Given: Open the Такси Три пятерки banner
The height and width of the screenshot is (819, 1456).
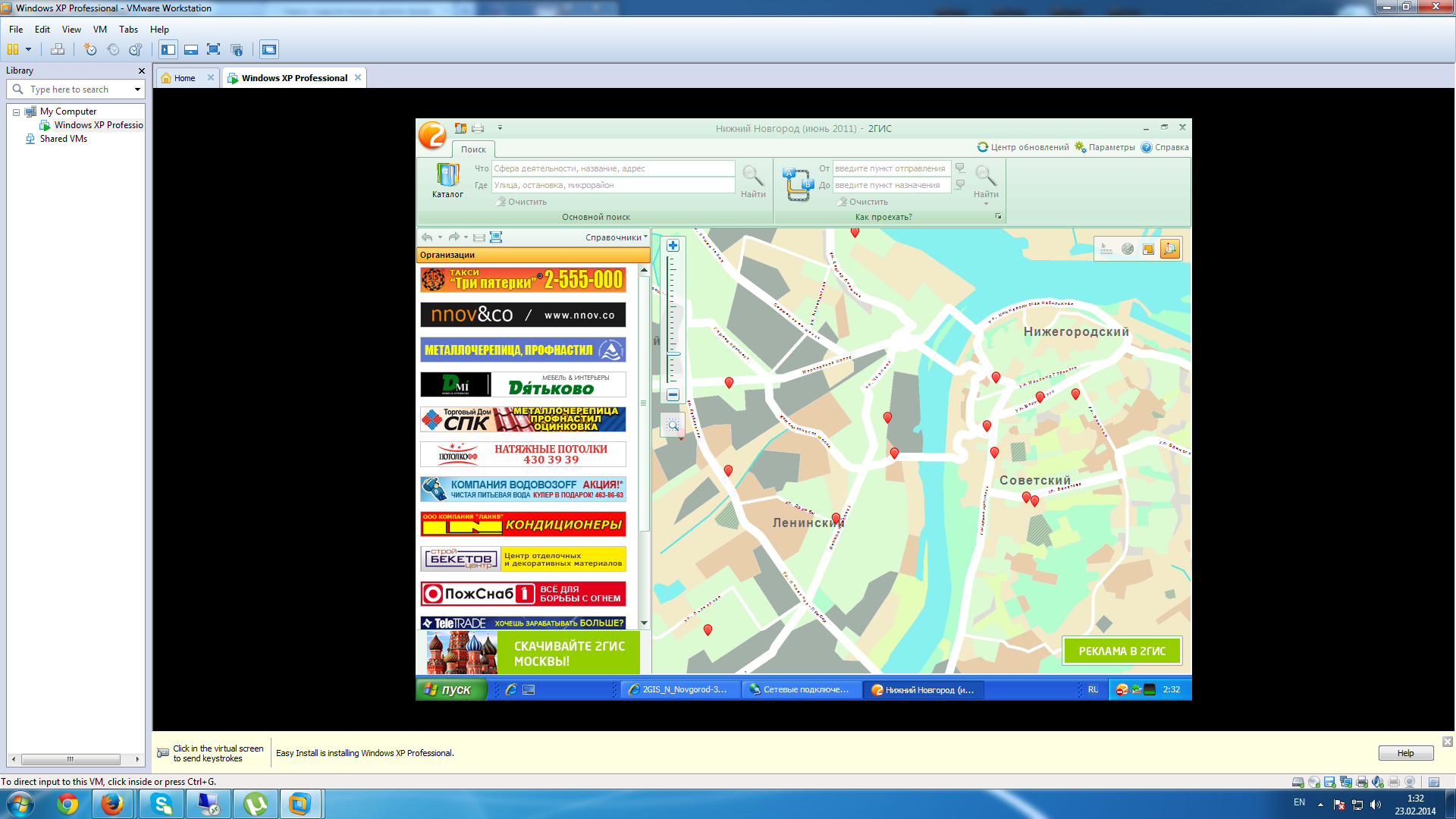Looking at the screenshot, I should [523, 280].
